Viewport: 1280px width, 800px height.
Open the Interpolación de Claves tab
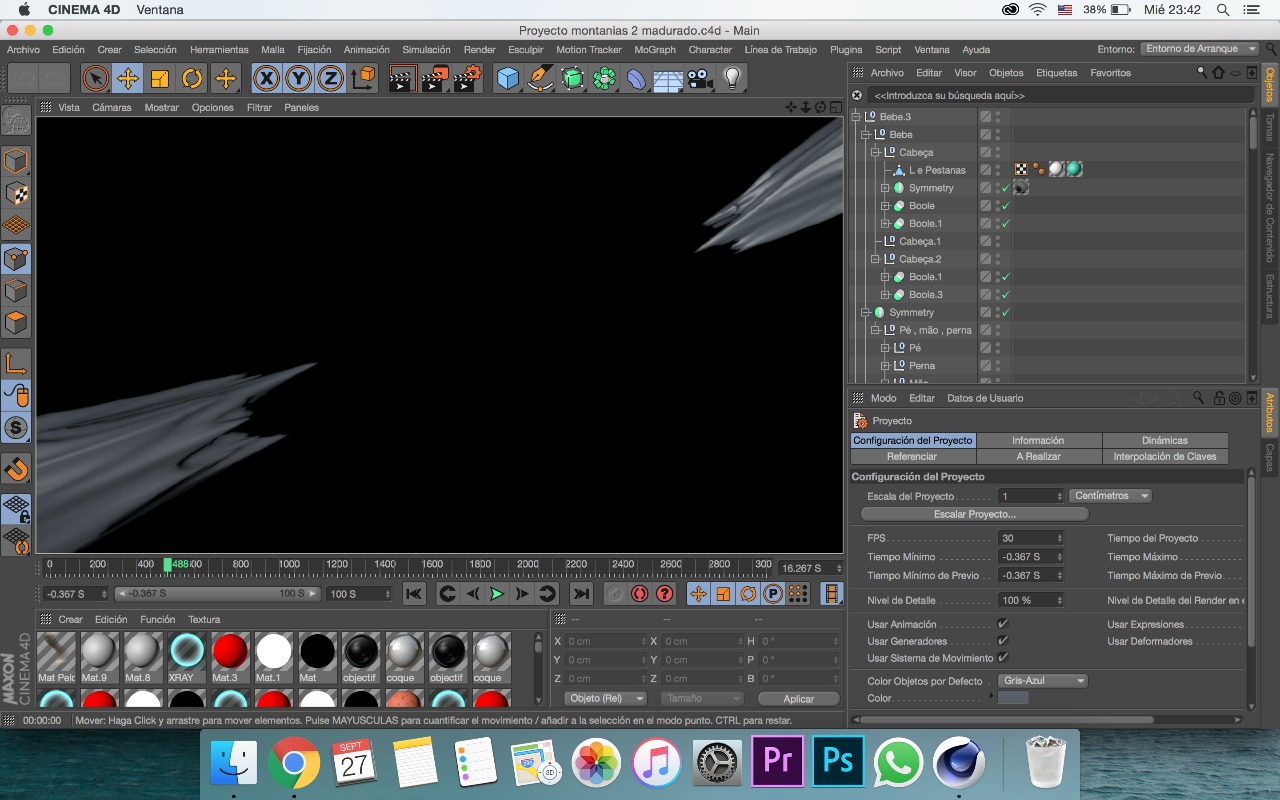point(1165,456)
